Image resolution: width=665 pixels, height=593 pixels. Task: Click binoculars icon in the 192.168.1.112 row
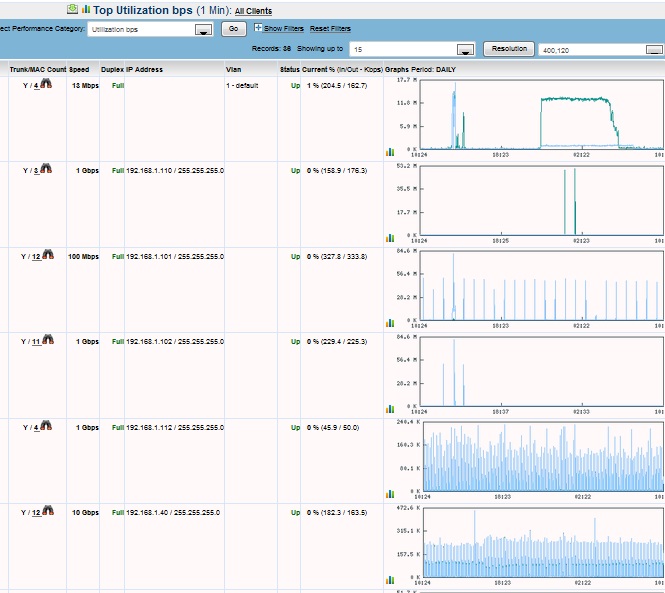[46, 425]
